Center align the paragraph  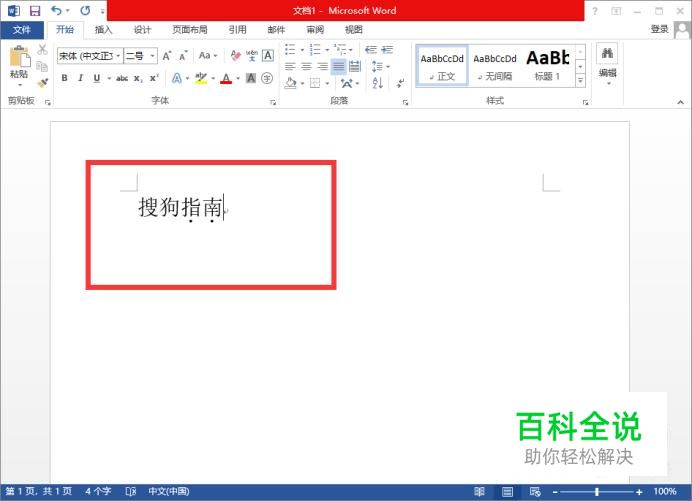coord(306,67)
